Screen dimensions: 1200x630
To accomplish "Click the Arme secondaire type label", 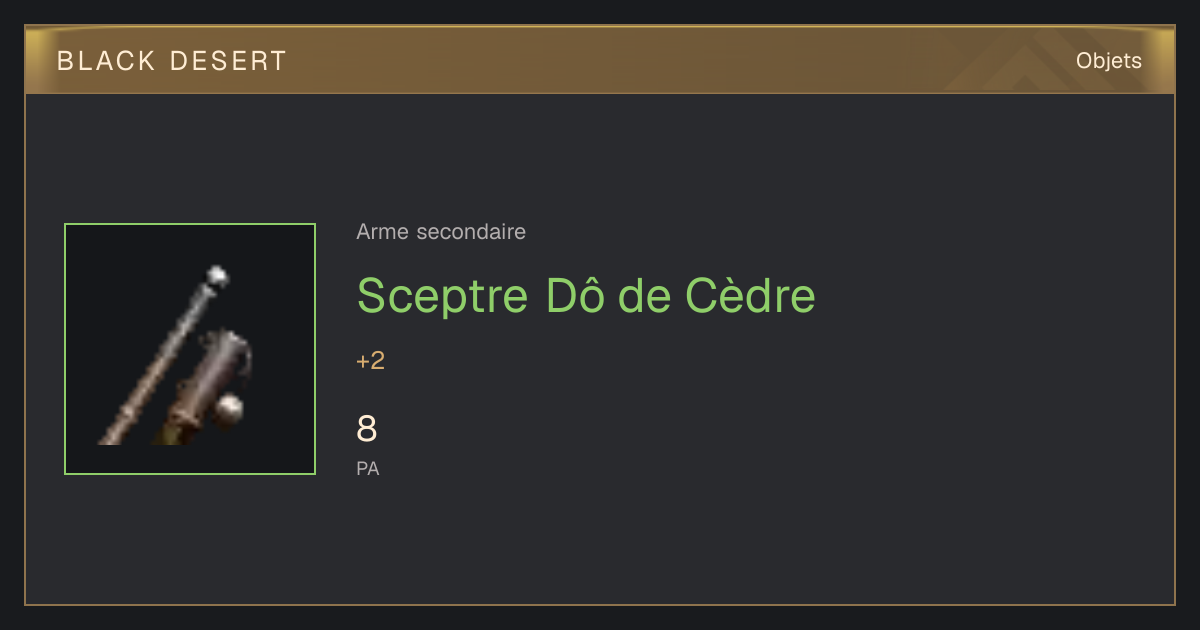I will coord(441,232).
